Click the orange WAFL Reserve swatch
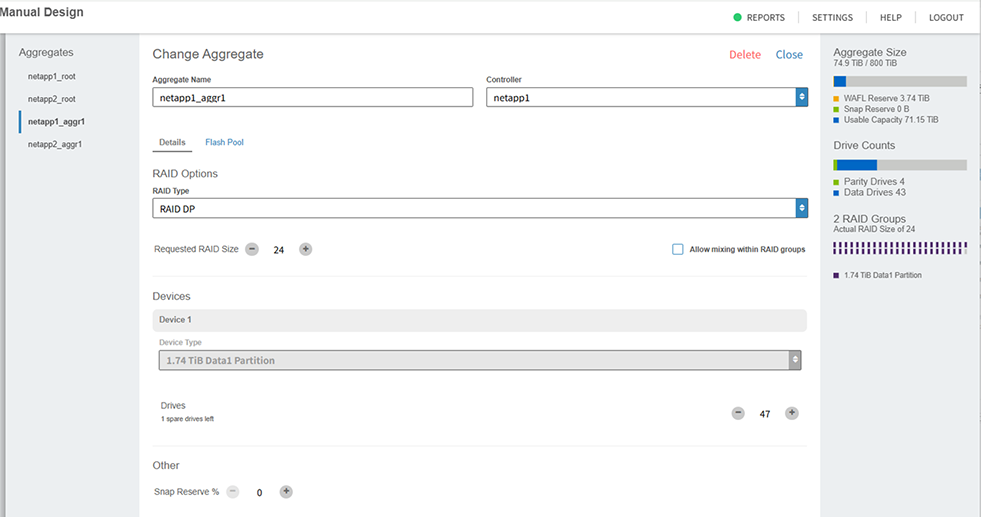The image size is (981, 517). pyautogui.click(x=836, y=98)
